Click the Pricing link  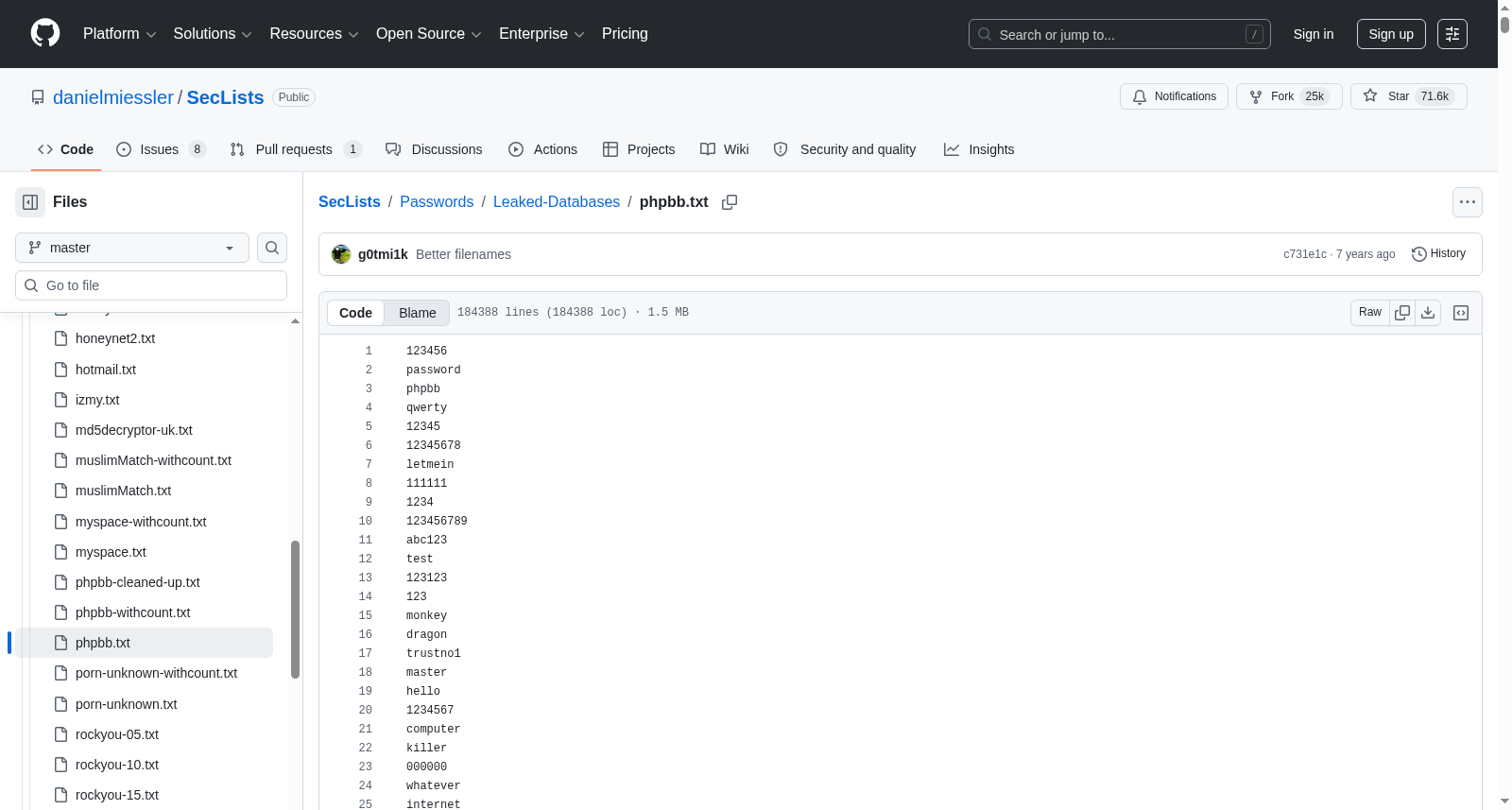(625, 34)
